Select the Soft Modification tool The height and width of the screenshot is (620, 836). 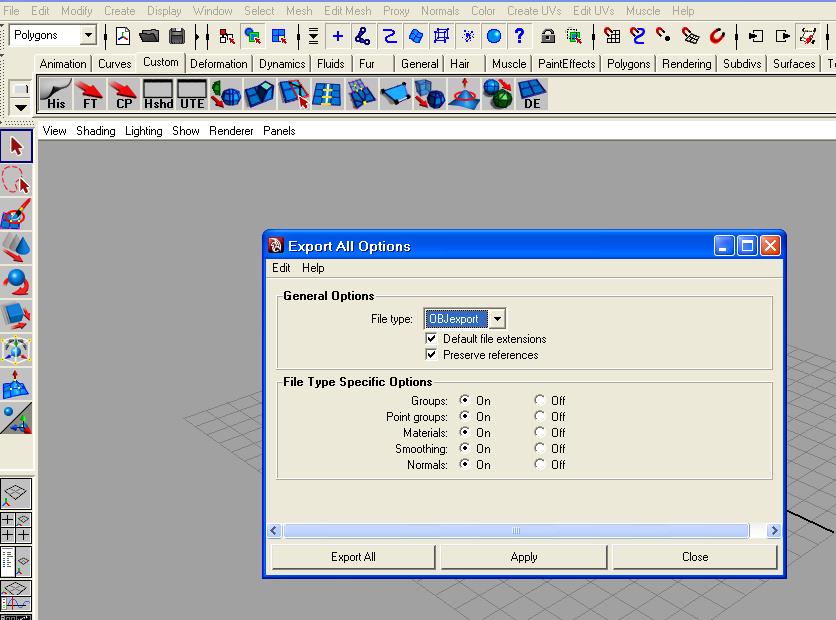(16, 384)
